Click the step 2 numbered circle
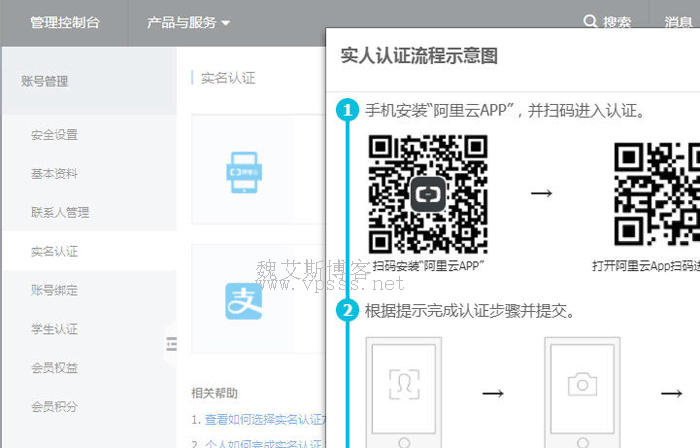700x448 pixels. [x=348, y=310]
